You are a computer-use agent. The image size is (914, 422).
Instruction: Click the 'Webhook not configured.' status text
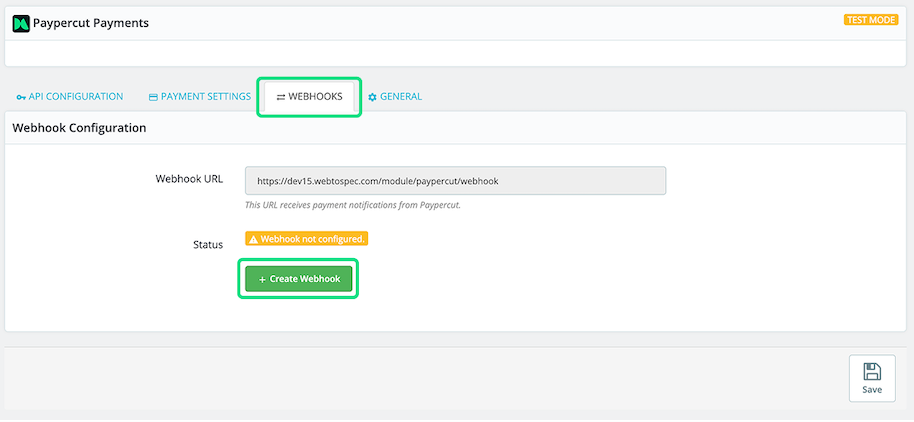pos(312,239)
